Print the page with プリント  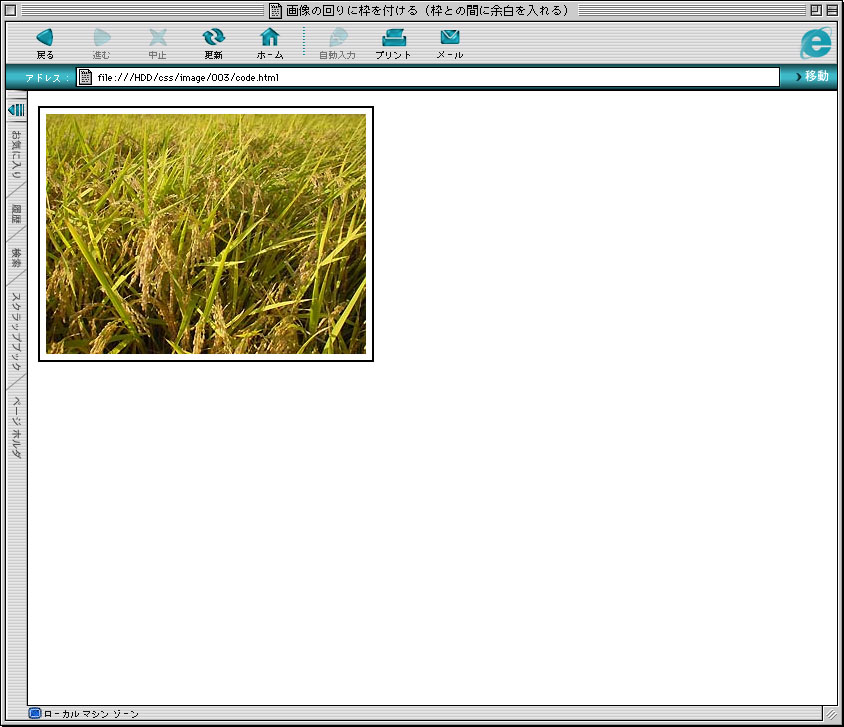(393, 43)
